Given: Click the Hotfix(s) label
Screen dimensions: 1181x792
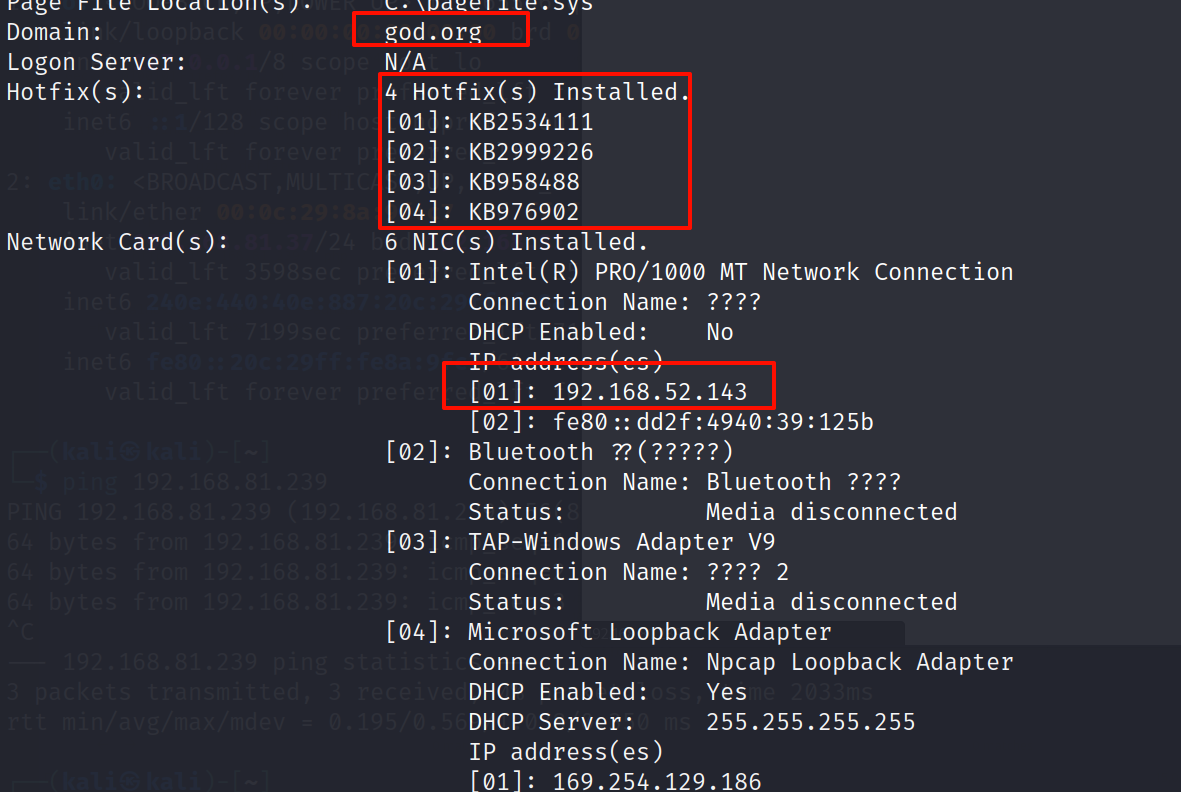Looking at the screenshot, I should click(x=76, y=92).
